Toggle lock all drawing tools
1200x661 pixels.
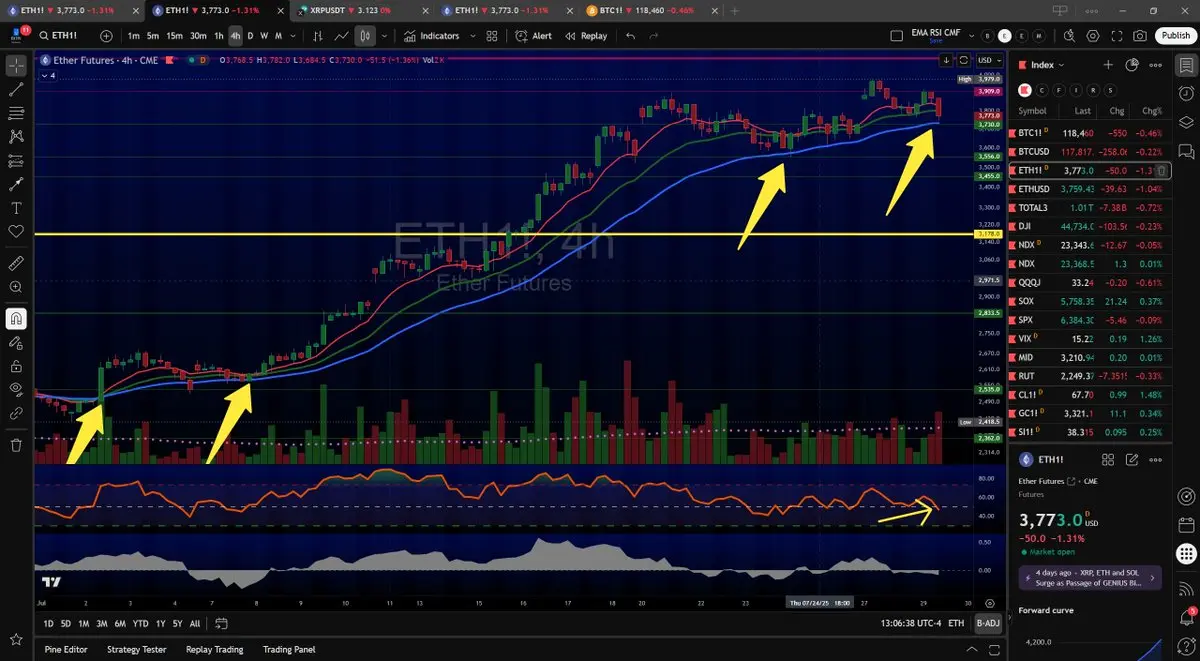[x=16, y=366]
